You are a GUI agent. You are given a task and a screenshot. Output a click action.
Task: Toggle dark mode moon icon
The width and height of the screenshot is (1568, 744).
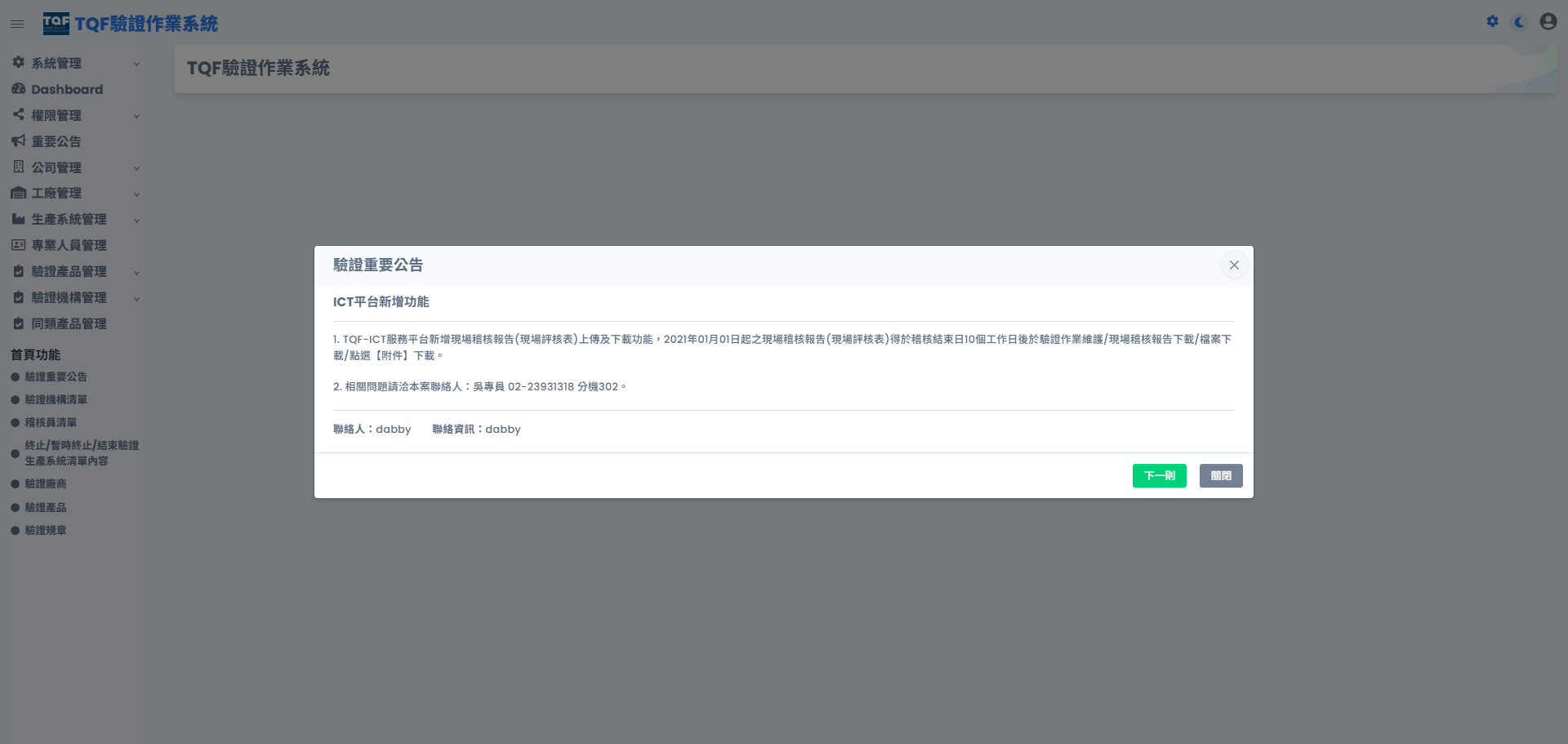(x=1519, y=22)
